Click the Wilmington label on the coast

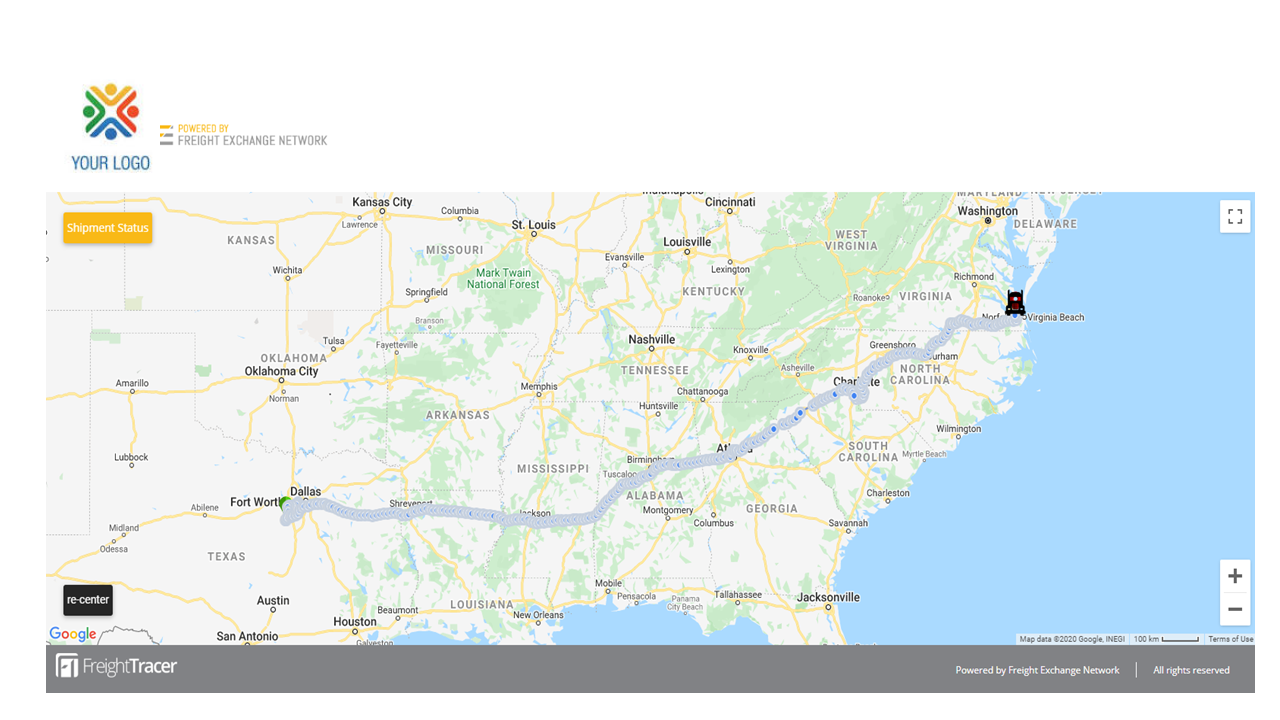click(x=958, y=429)
